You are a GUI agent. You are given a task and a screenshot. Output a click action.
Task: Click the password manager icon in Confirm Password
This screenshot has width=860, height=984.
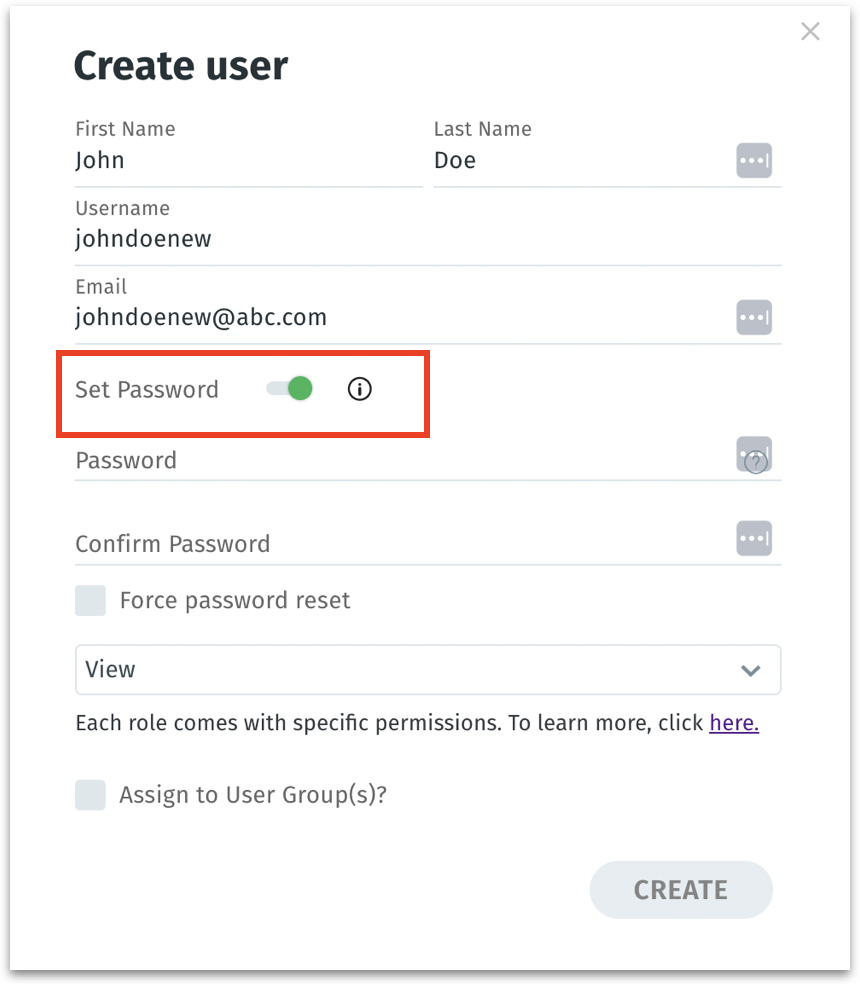tap(754, 538)
